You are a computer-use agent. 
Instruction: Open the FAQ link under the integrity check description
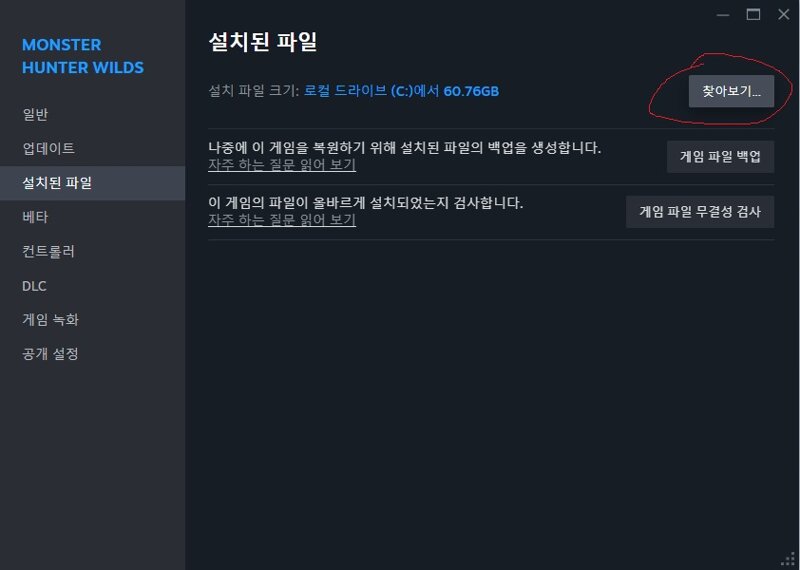coord(282,220)
